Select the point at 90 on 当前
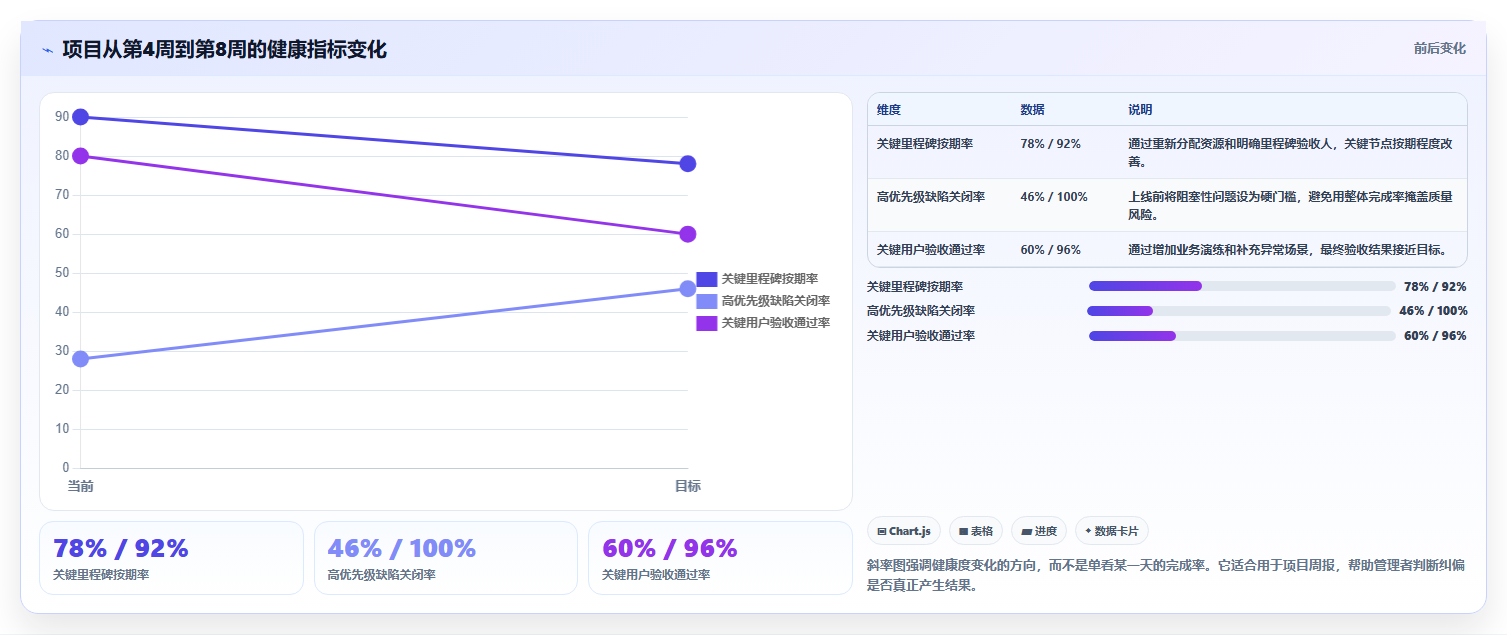Image resolution: width=1507 pixels, height=635 pixels. tap(81, 117)
